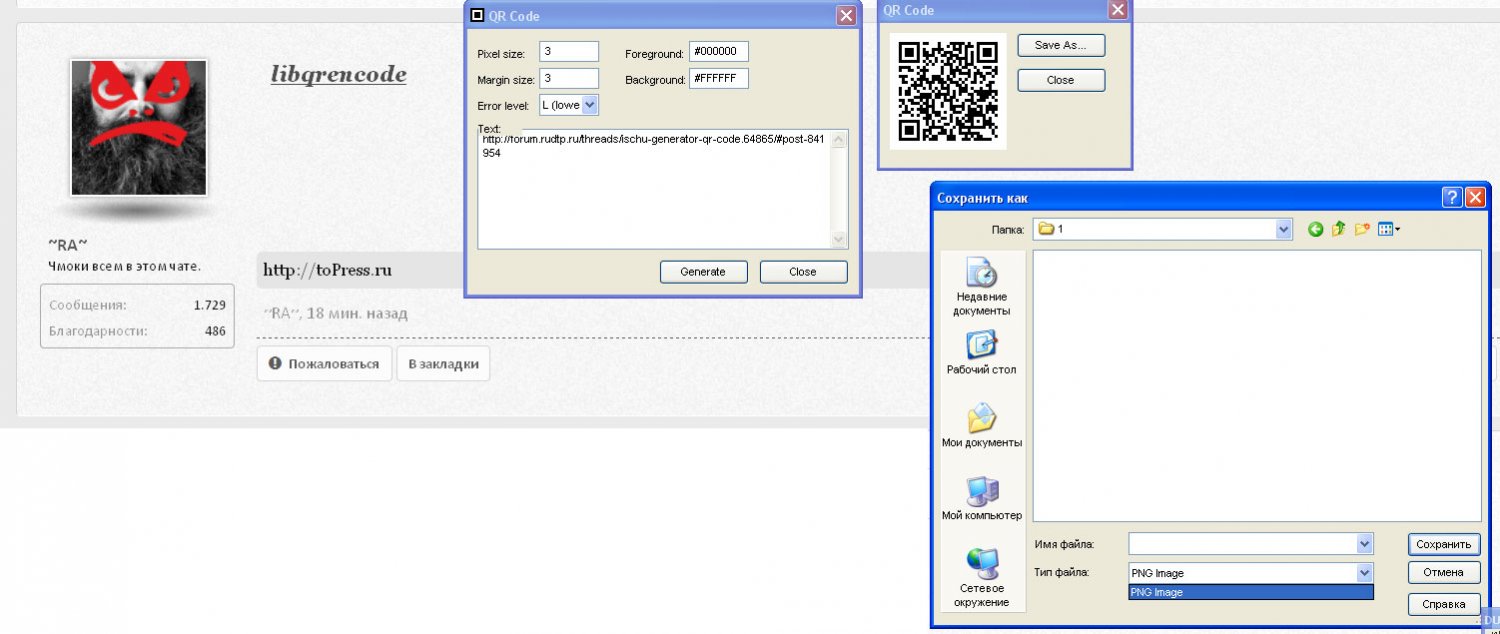Click the ~RA~ user avatar image
Viewport: 1500px width, 634px height.
tap(138, 127)
